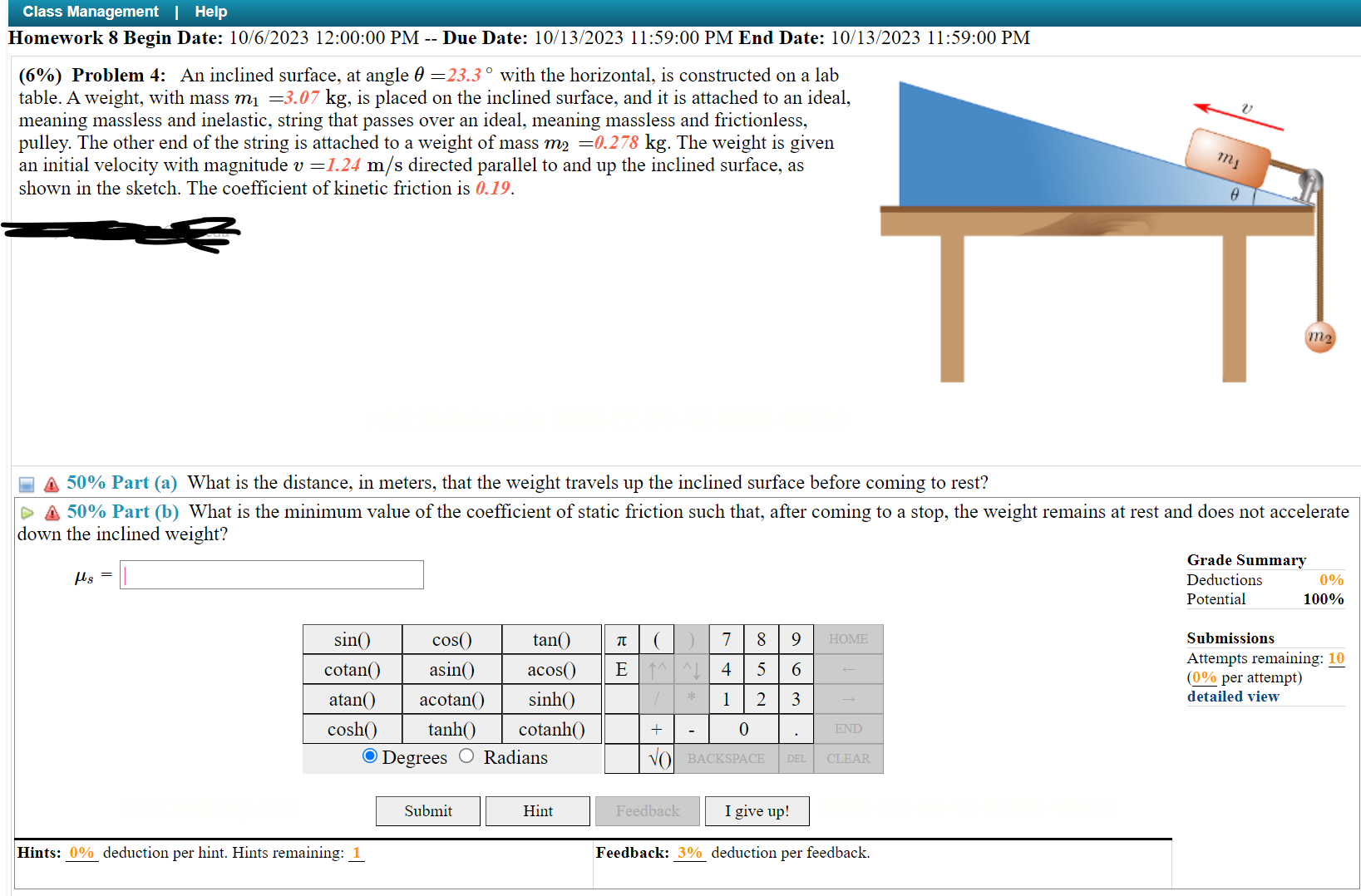Insert the tan() function key
The width and height of the screenshot is (1361, 896).
tap(550, 639)
